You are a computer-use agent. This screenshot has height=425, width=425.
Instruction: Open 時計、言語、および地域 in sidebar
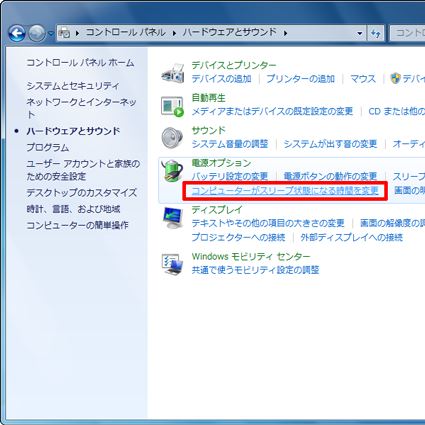[x=73, y=209]
